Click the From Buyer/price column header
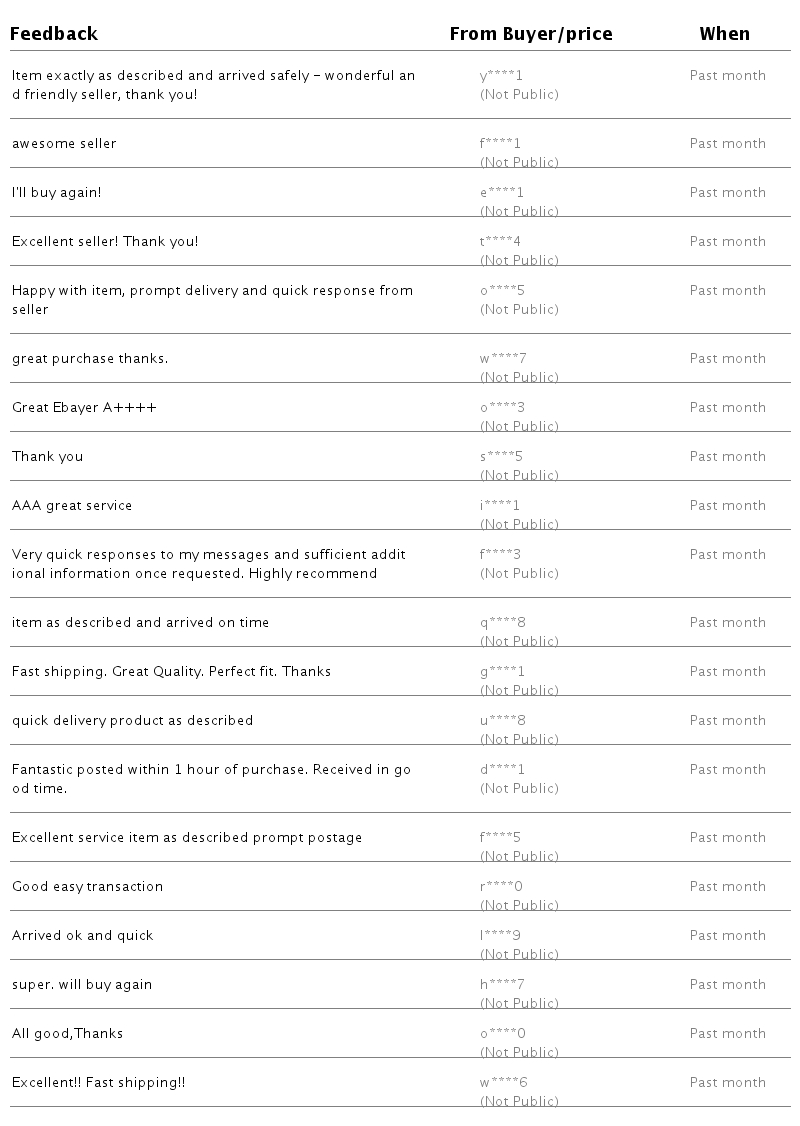Viewport: 800px width, 1126px height. click(530, 34)
